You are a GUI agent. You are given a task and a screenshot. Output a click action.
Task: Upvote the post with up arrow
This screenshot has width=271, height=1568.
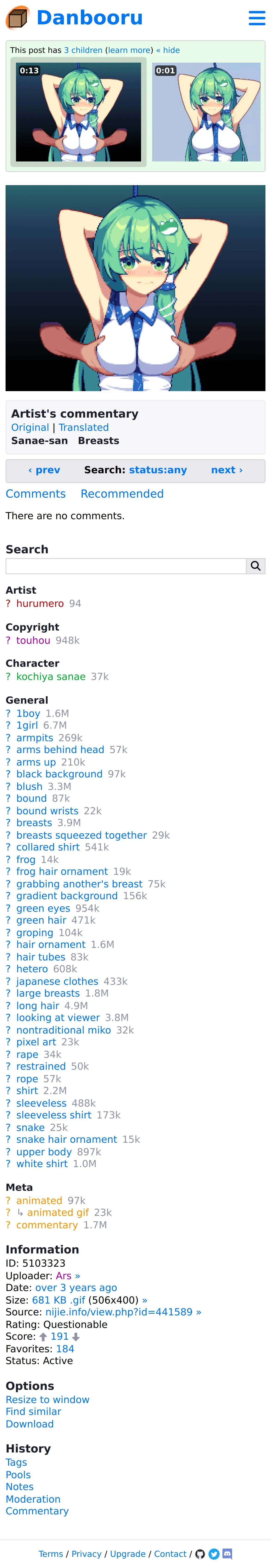pyautogui.click(x=43, y=1337)
